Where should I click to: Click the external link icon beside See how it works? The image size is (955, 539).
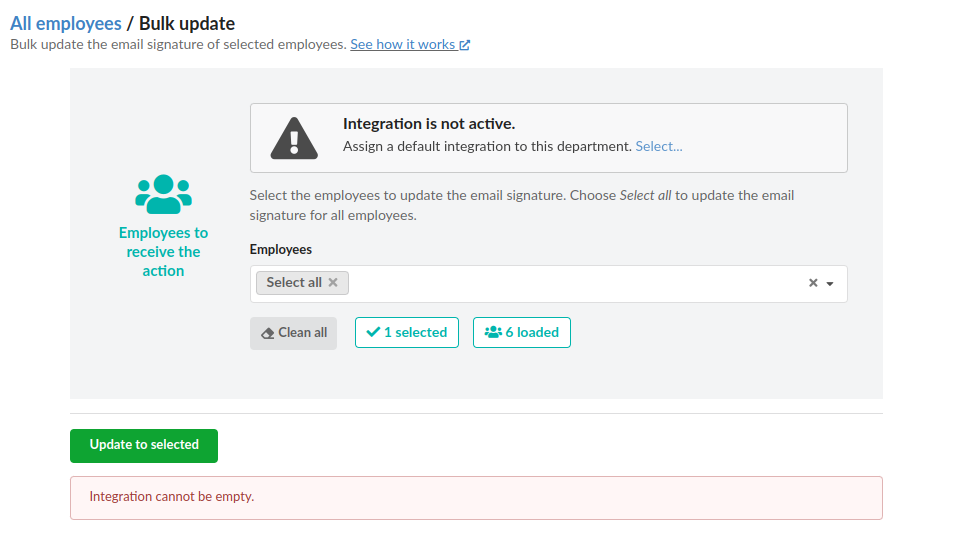(x=465, y=45)
